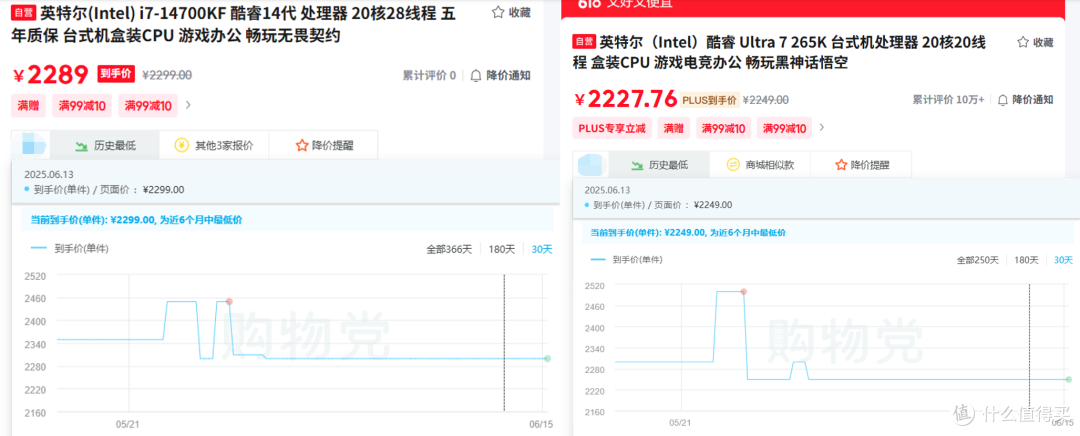This screenshot has height=436, width=1080.
Task: Click green endpoint marker on right chart
Action: tap(1069, 380)
